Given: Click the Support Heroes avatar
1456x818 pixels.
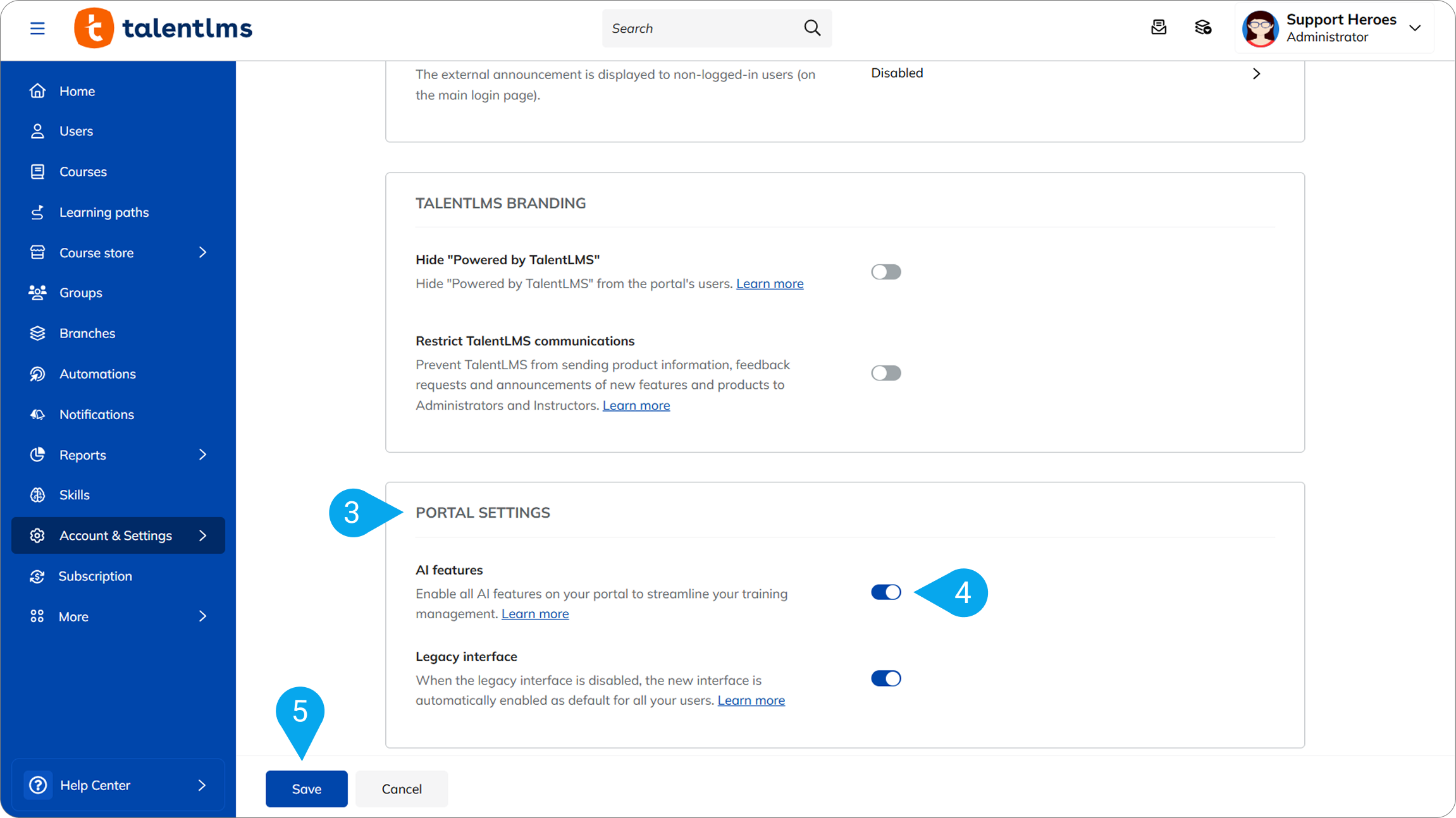Looking at the screenshot, I should click(x=1260, y=28).
